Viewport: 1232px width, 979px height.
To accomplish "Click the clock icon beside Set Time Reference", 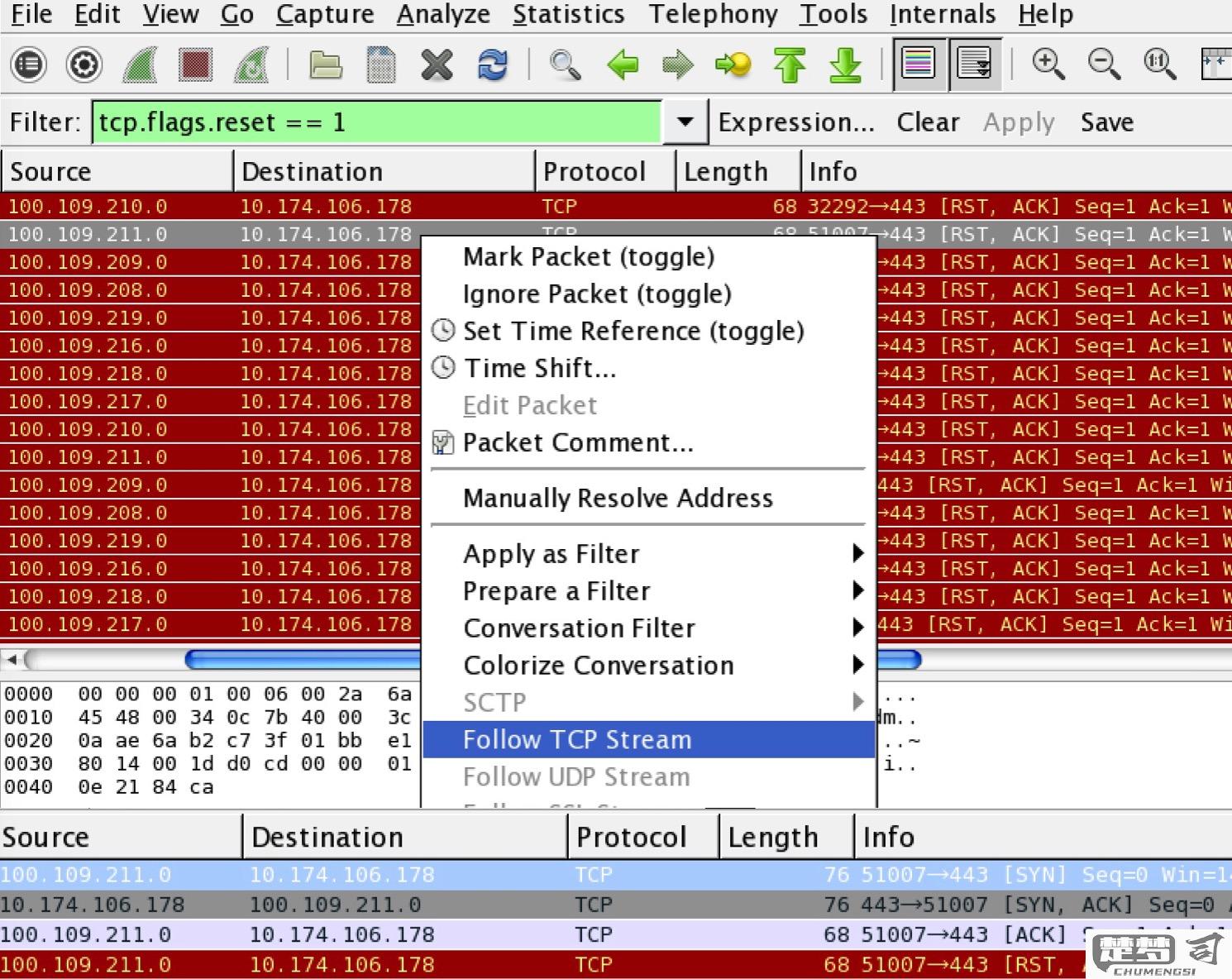I will pos(444,331).
